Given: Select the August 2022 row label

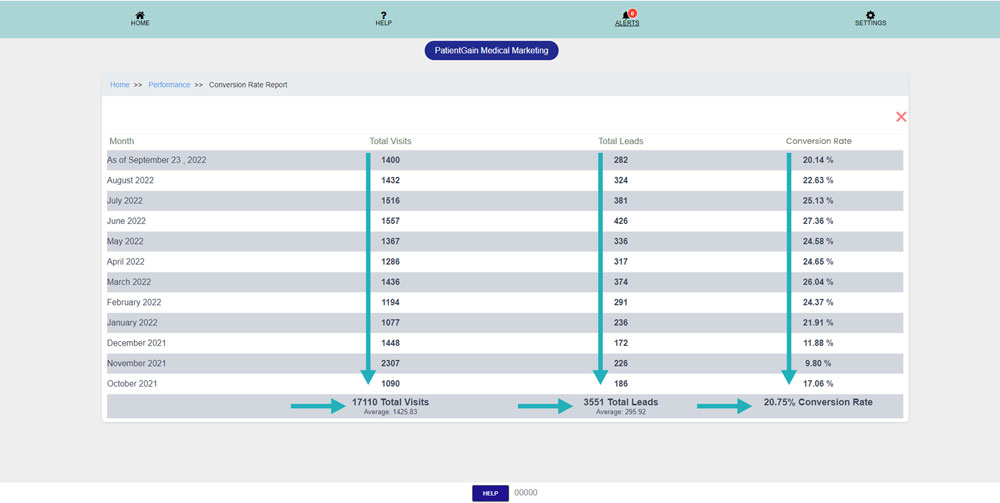Looking at the screenshot, I should tap(130, 180).
